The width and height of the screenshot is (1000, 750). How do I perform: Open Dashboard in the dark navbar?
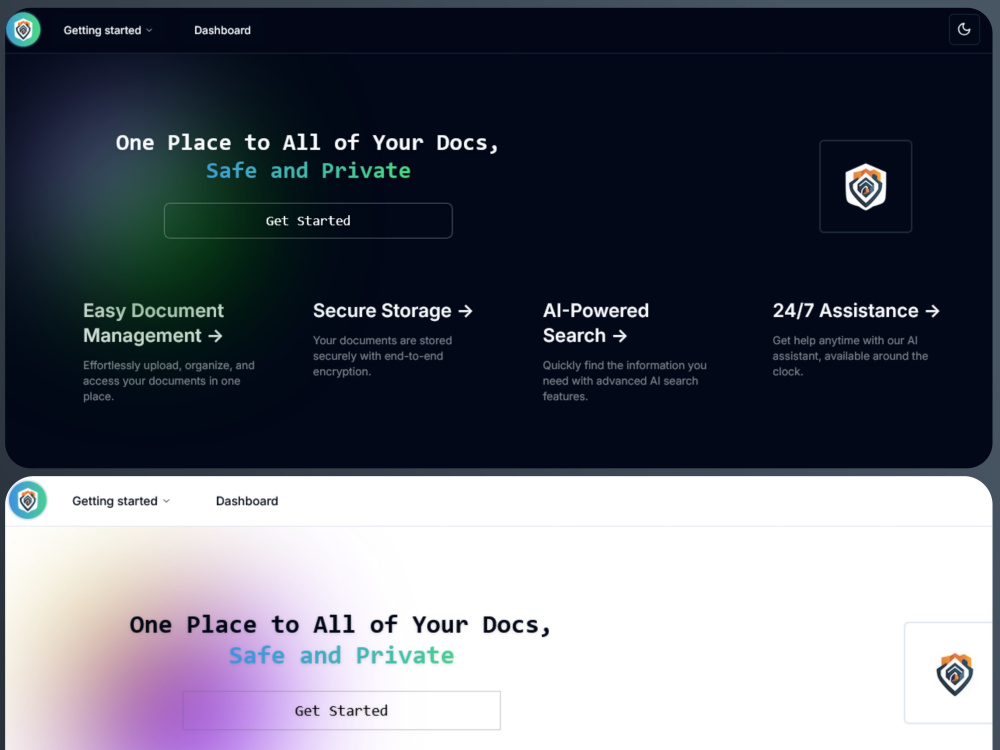pos(222,30)
